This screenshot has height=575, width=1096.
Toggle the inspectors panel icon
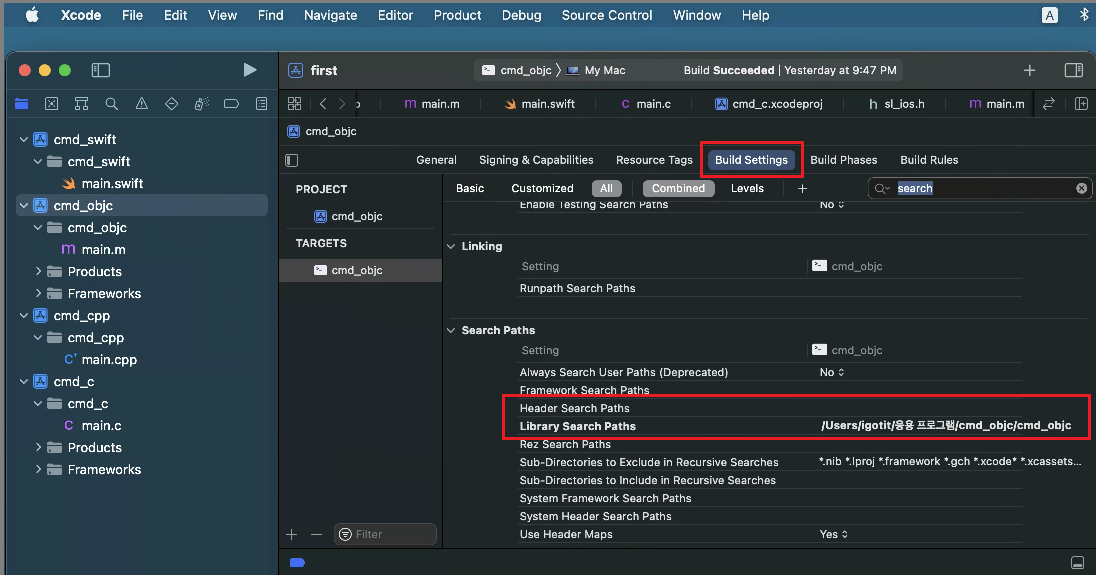click(1074, 70)
